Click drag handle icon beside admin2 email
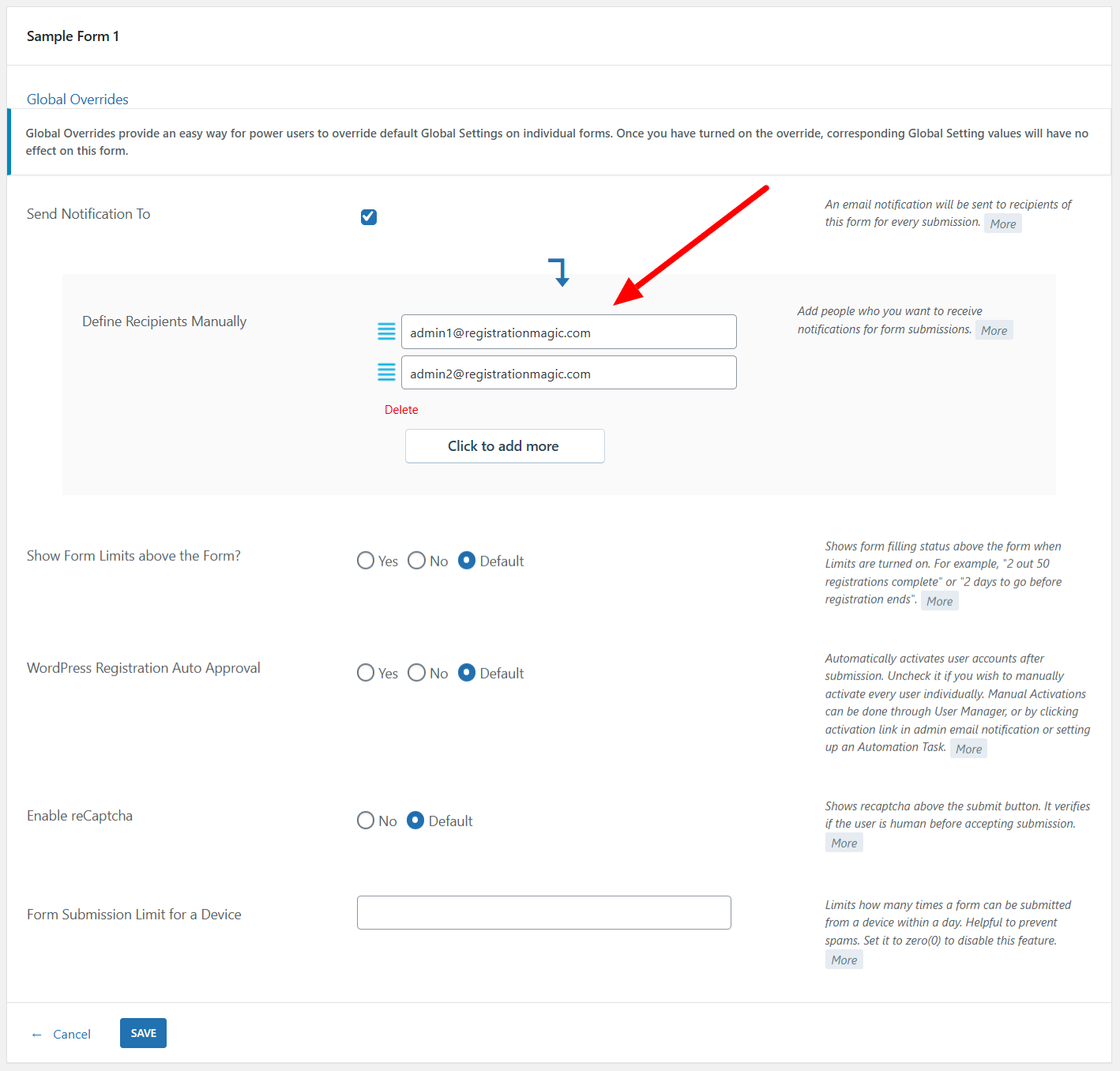 386,373
